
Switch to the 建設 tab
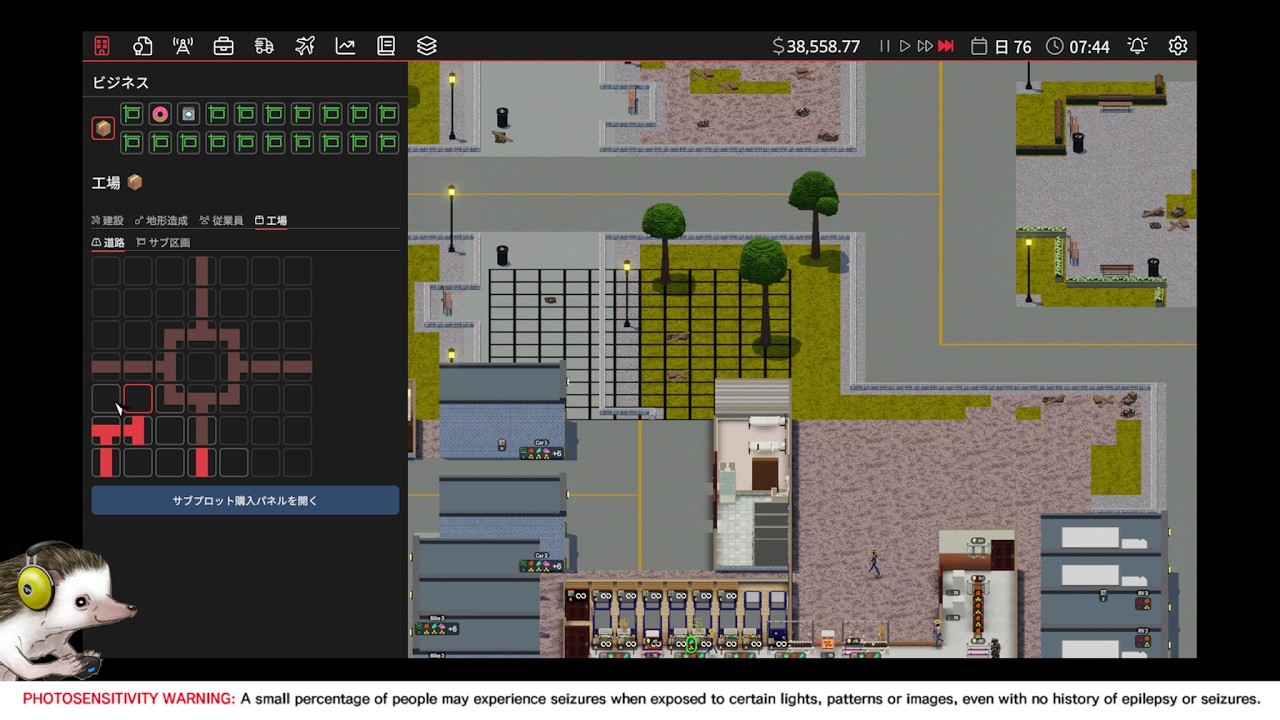click(x=107, y=220)
